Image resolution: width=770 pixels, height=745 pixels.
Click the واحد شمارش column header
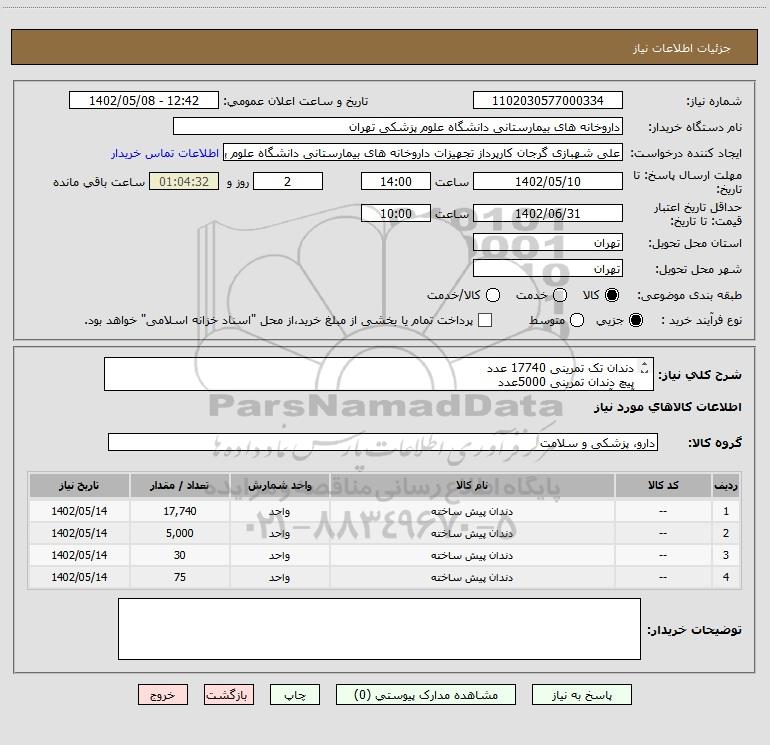[279, 486]
